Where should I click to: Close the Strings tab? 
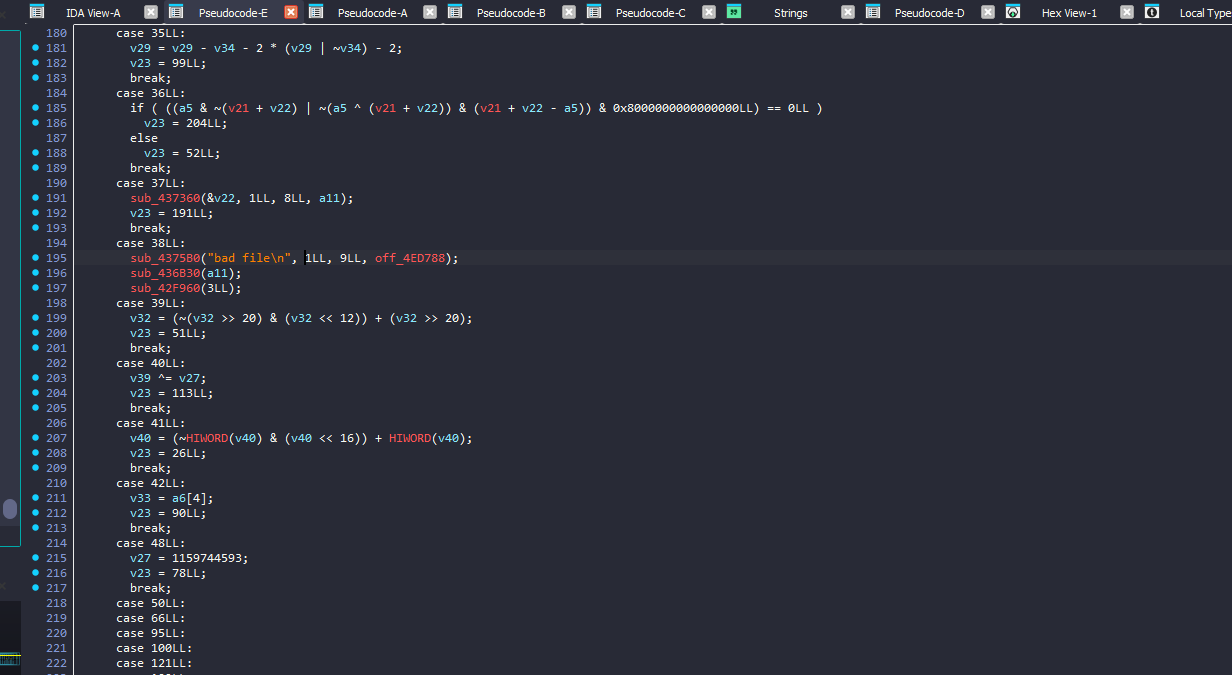click(x=848, y=12)
